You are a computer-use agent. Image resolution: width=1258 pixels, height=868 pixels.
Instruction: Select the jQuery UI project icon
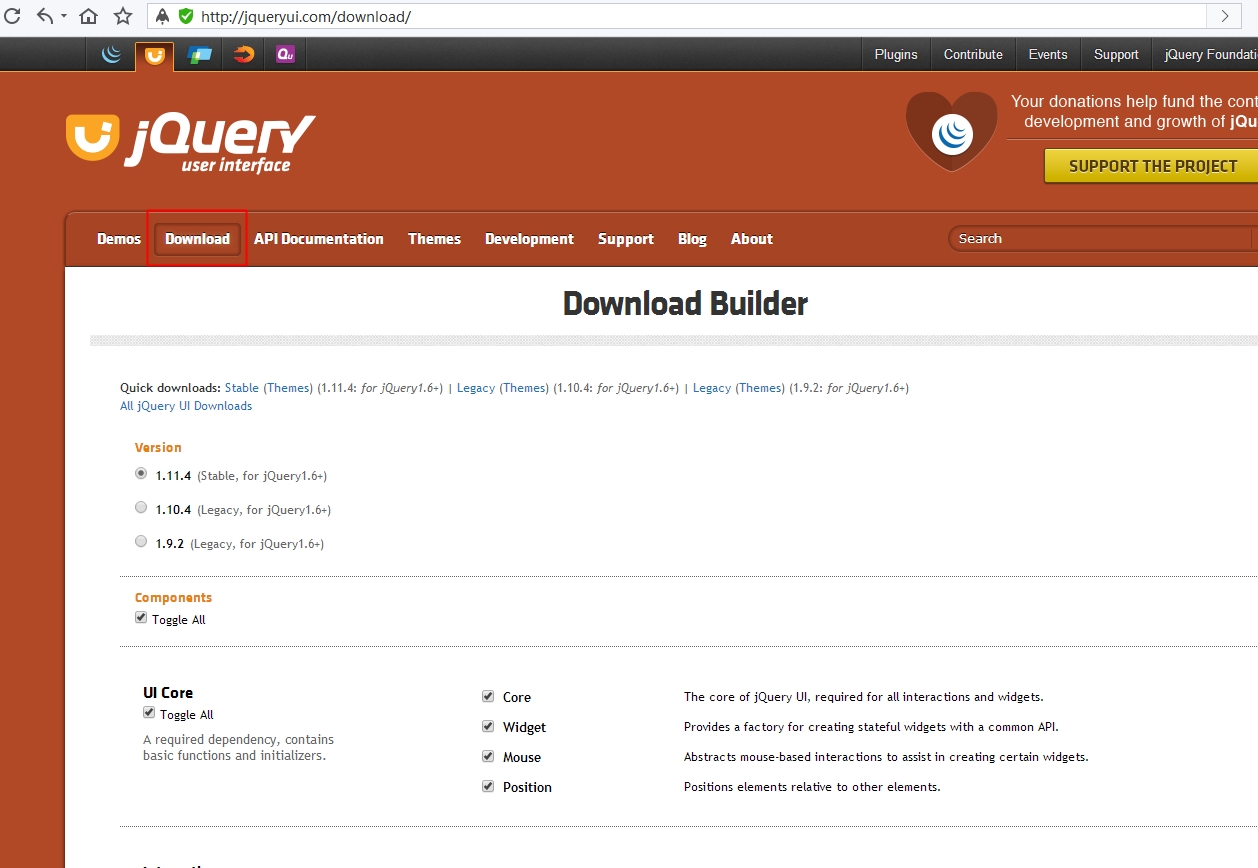pyautogui.click(x=154, y=56)
